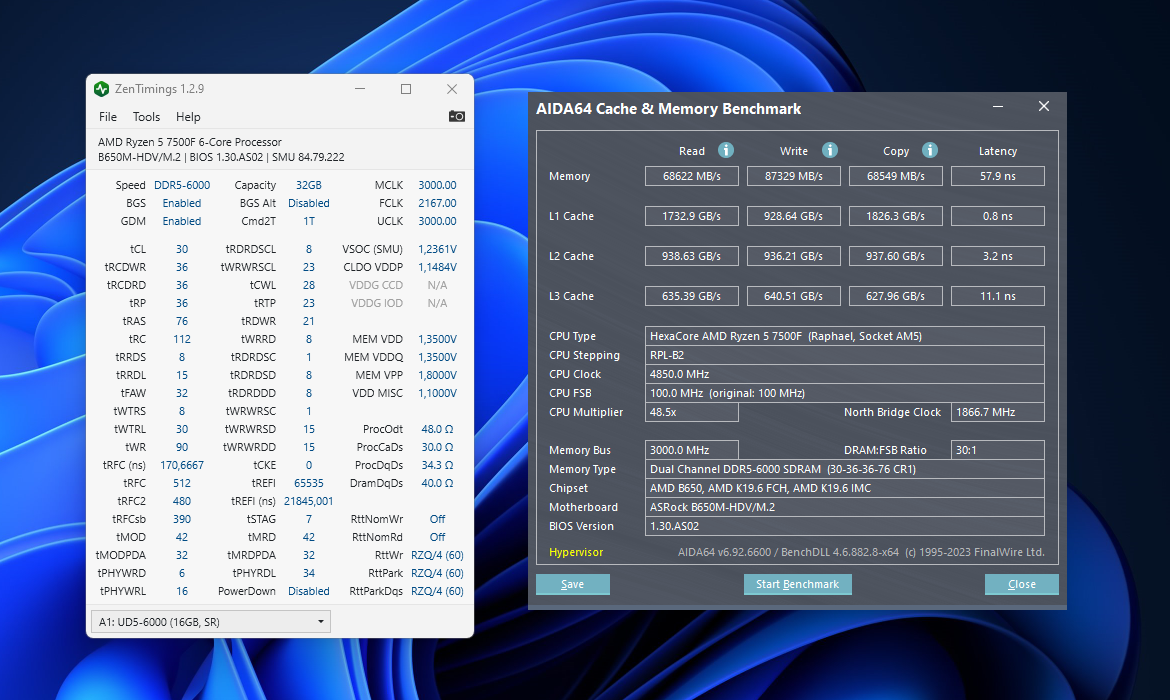This screenshot has width=1170, height=700.
Task: Click the L3 Cache Write value field
Action: [x=794, y=296]
